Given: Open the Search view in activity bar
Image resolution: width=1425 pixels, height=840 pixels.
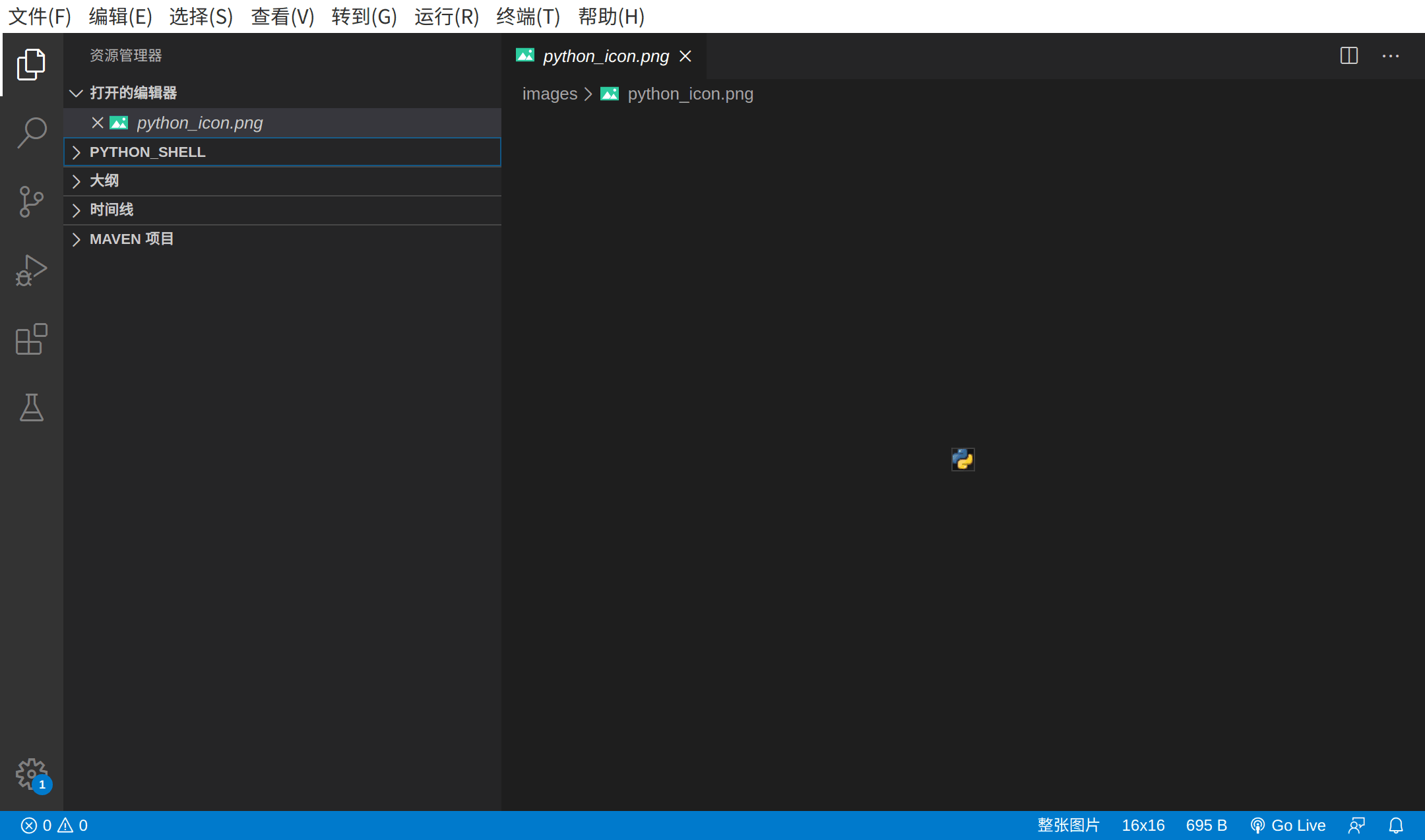Looking at the screenshot, I should 31,133.
